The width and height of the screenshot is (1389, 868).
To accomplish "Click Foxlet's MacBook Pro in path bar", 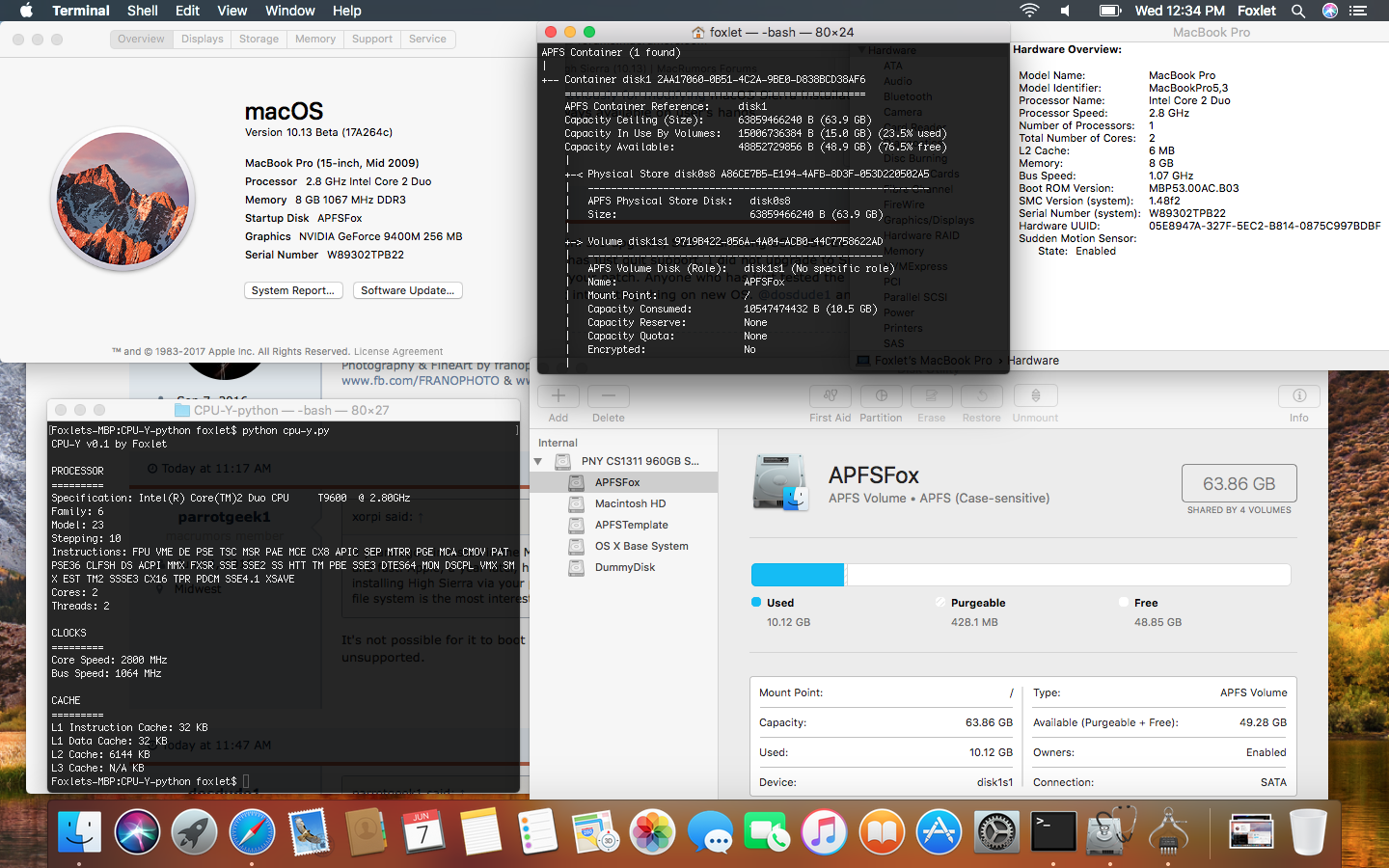I will pyautogui.click(x=924, y=361).
